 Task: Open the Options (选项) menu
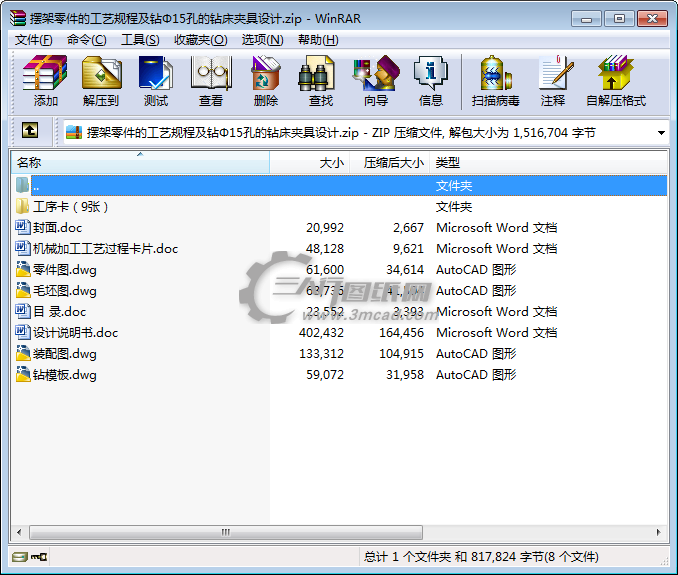[262, 40]
